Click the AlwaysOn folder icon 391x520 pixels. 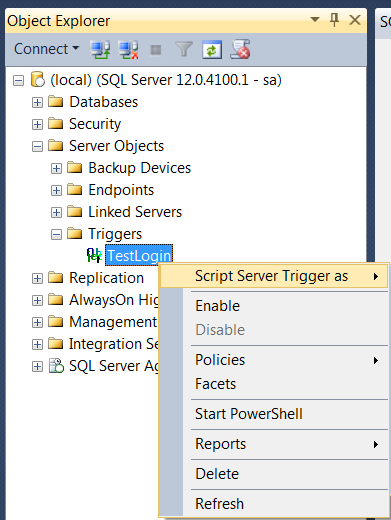55,299
